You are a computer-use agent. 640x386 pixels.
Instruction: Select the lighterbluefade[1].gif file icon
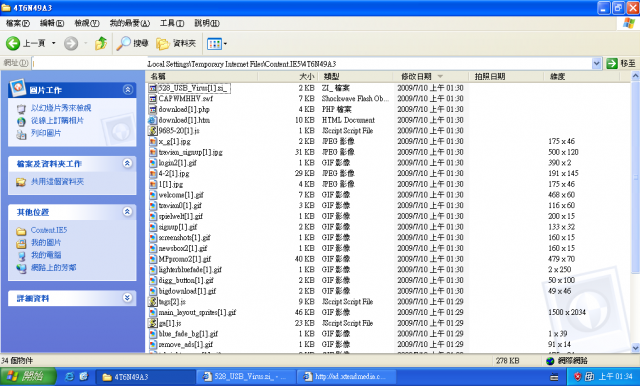click(x=153, y=270)
